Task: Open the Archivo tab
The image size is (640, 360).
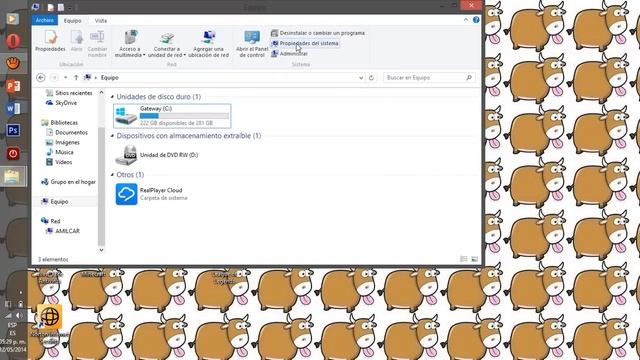Action: click(44, 20)
